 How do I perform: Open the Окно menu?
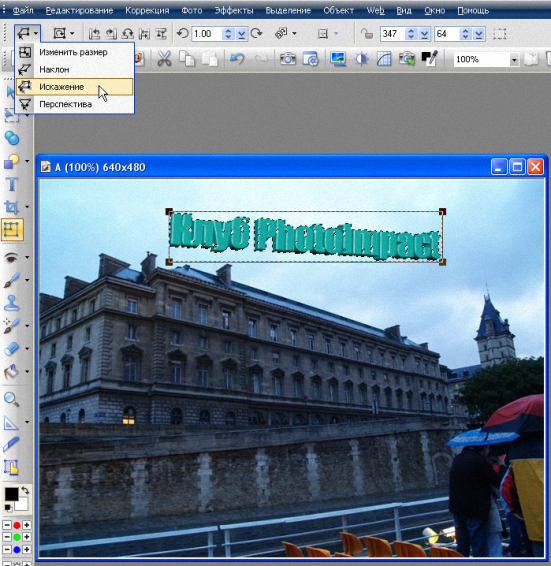(434, 10)
